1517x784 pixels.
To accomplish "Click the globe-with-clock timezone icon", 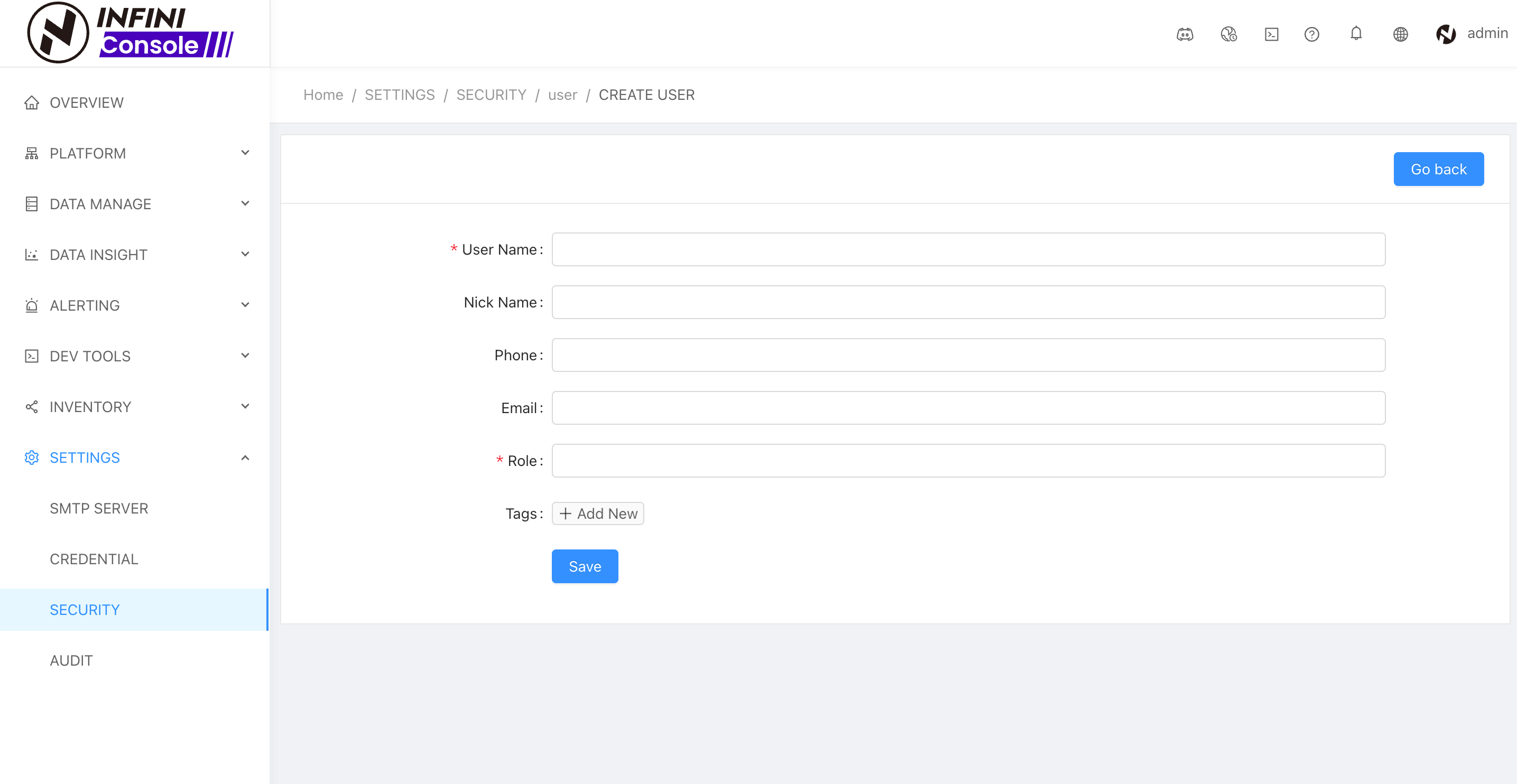I will 1228,34.
